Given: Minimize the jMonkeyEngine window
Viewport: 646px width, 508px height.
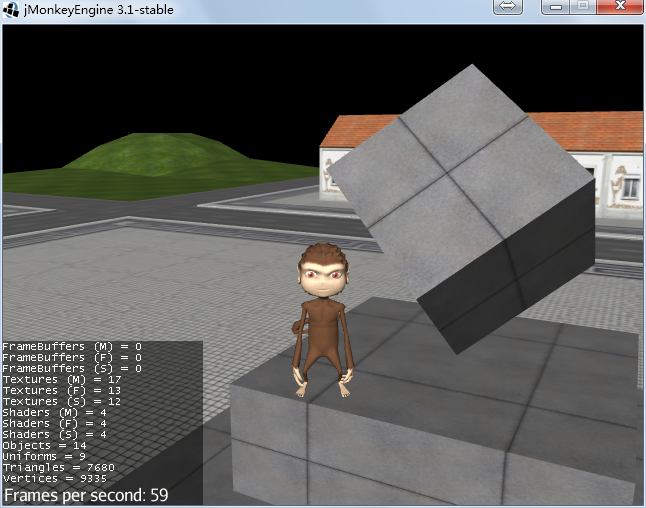Looking at the screenshot, I should (556, 7).
